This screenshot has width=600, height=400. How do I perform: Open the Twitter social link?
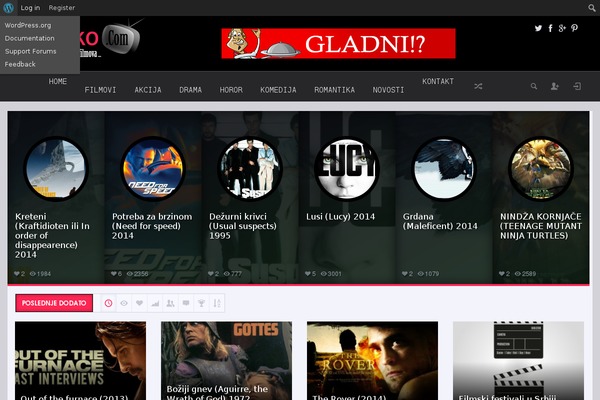click(x=538, y=28)
